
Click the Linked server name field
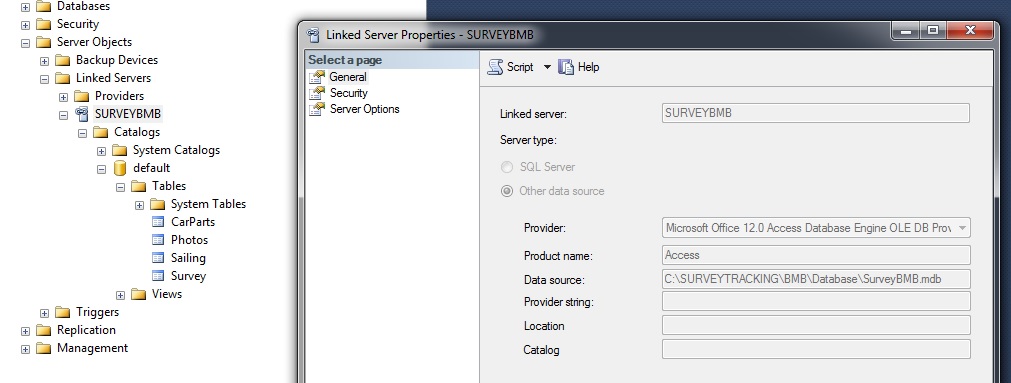[x=816, y=113]
